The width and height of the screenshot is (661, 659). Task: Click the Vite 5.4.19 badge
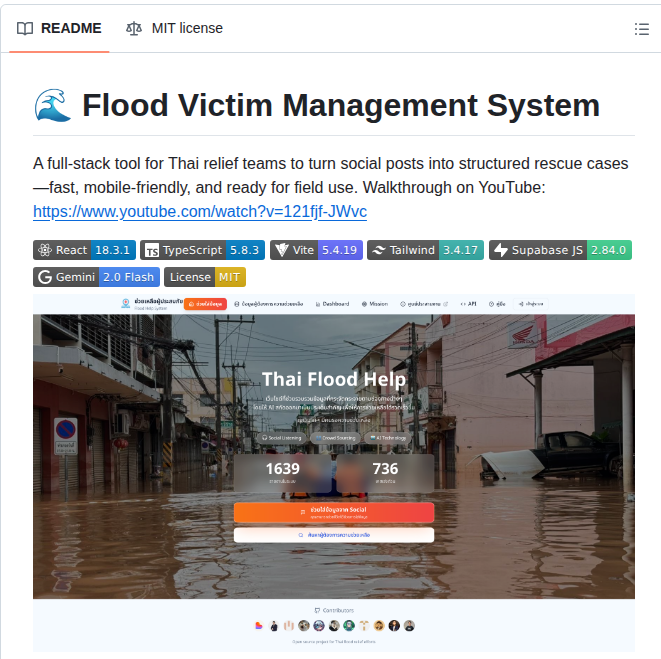coord(316,250)
